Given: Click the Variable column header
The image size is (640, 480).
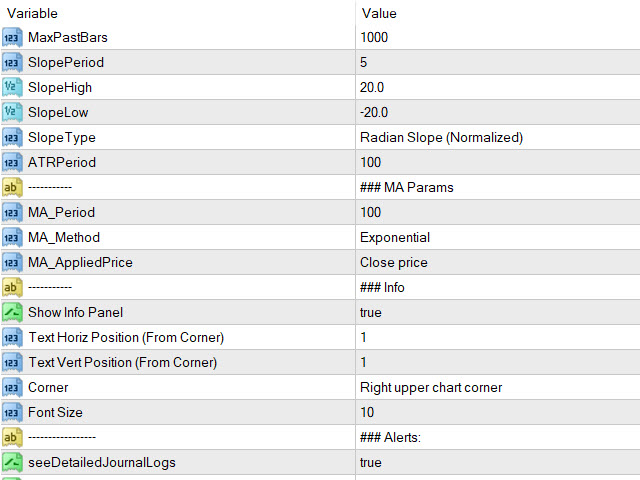Looking at the screenshot, I should [x=33, y=13].
